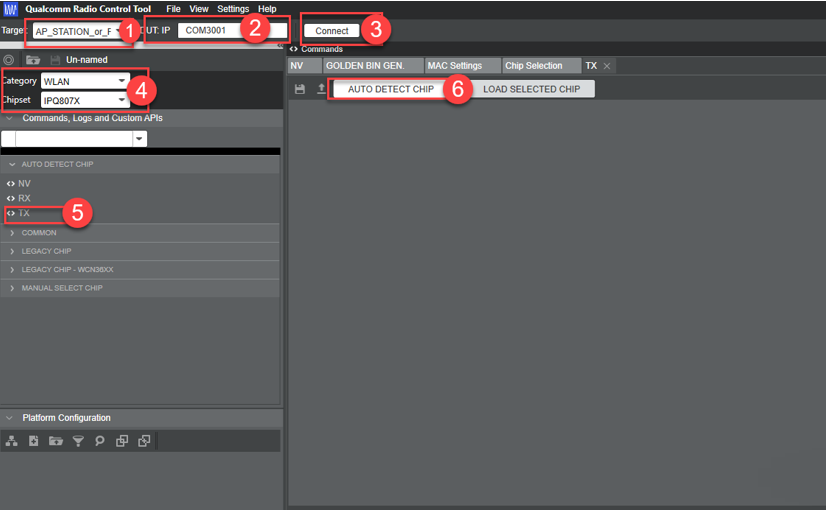Click the Qualcomm Radio Control Tool app icon
Viewport: 826px width, 510px height.
[x=10, y=8]
